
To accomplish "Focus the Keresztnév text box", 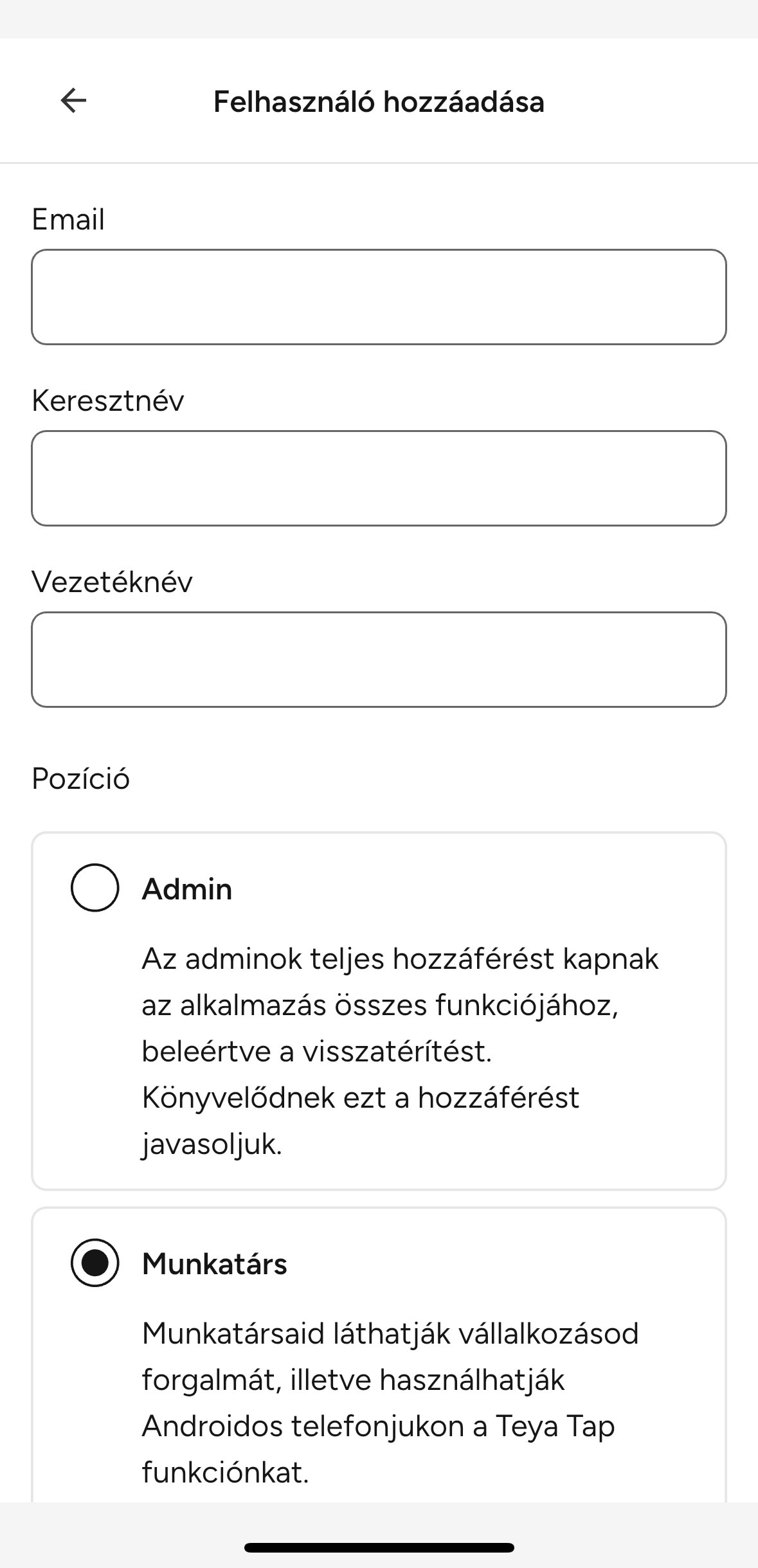I will [x=379, y=478].
